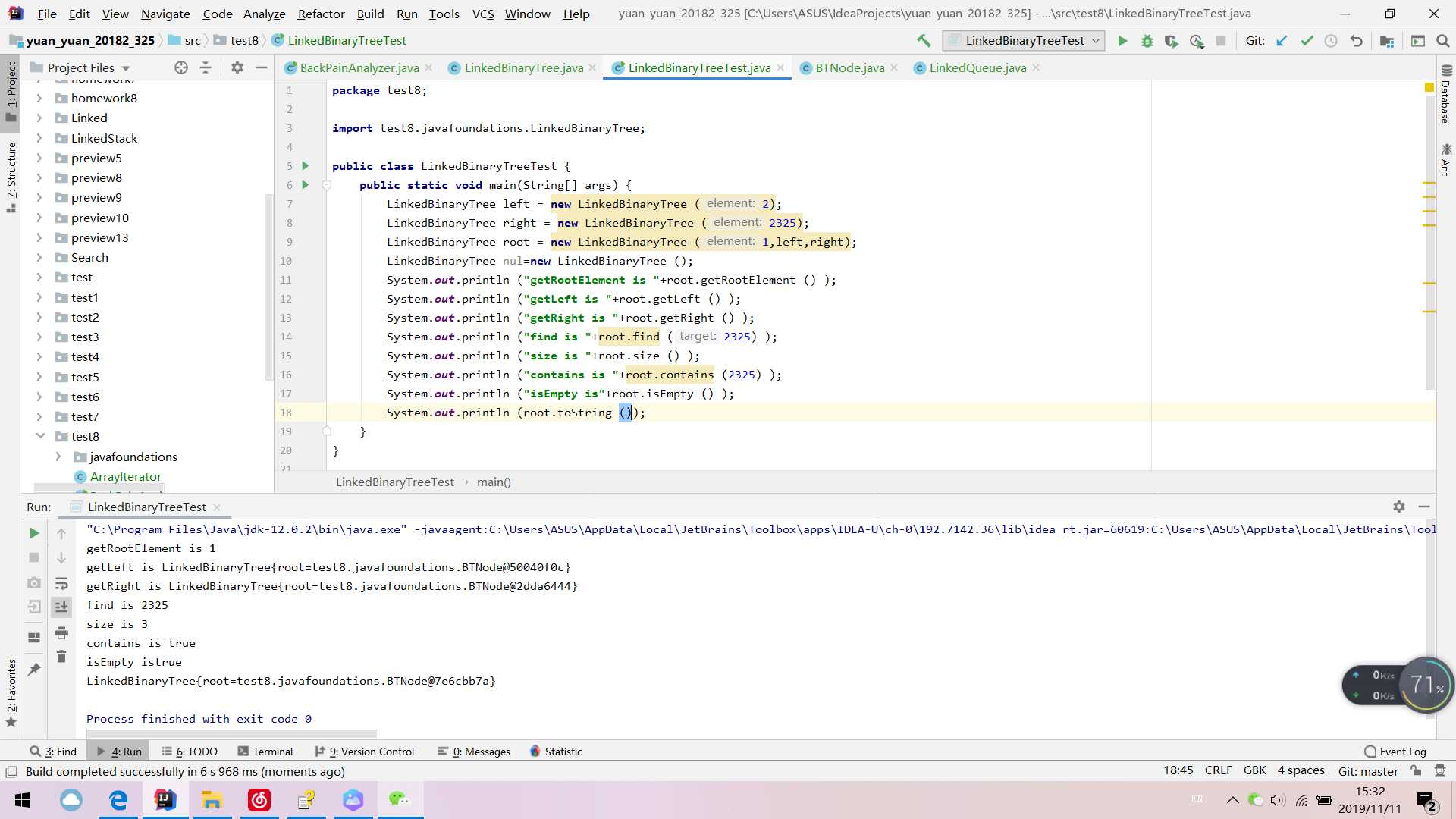The height and width of the screenshot is (819, 1456).
Task: Toggle line 18 breakpoint gutter marker
Action: click(x=289, y=412)
